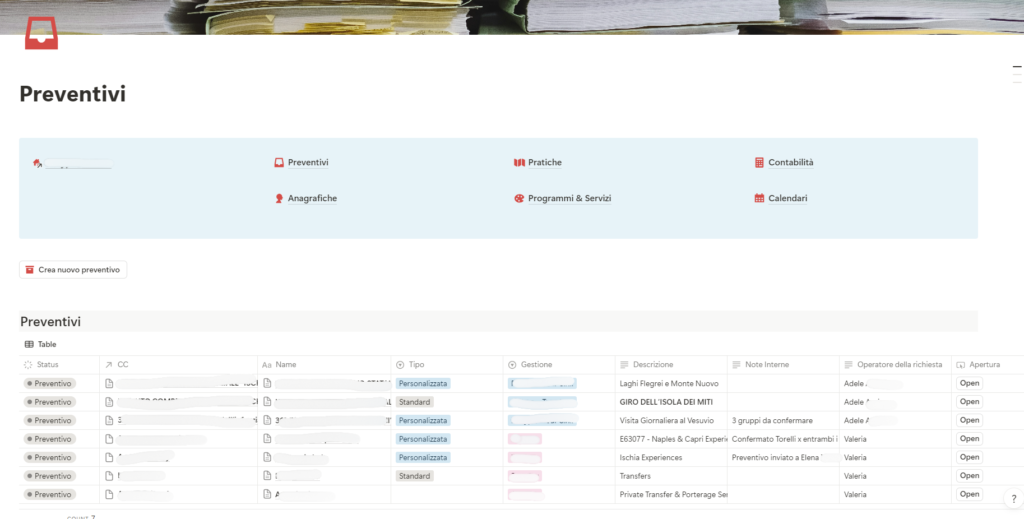Click 'Confermato Torelli' internal note
The width and height of the screenshot is (1024, 519).
pos(784,439)
